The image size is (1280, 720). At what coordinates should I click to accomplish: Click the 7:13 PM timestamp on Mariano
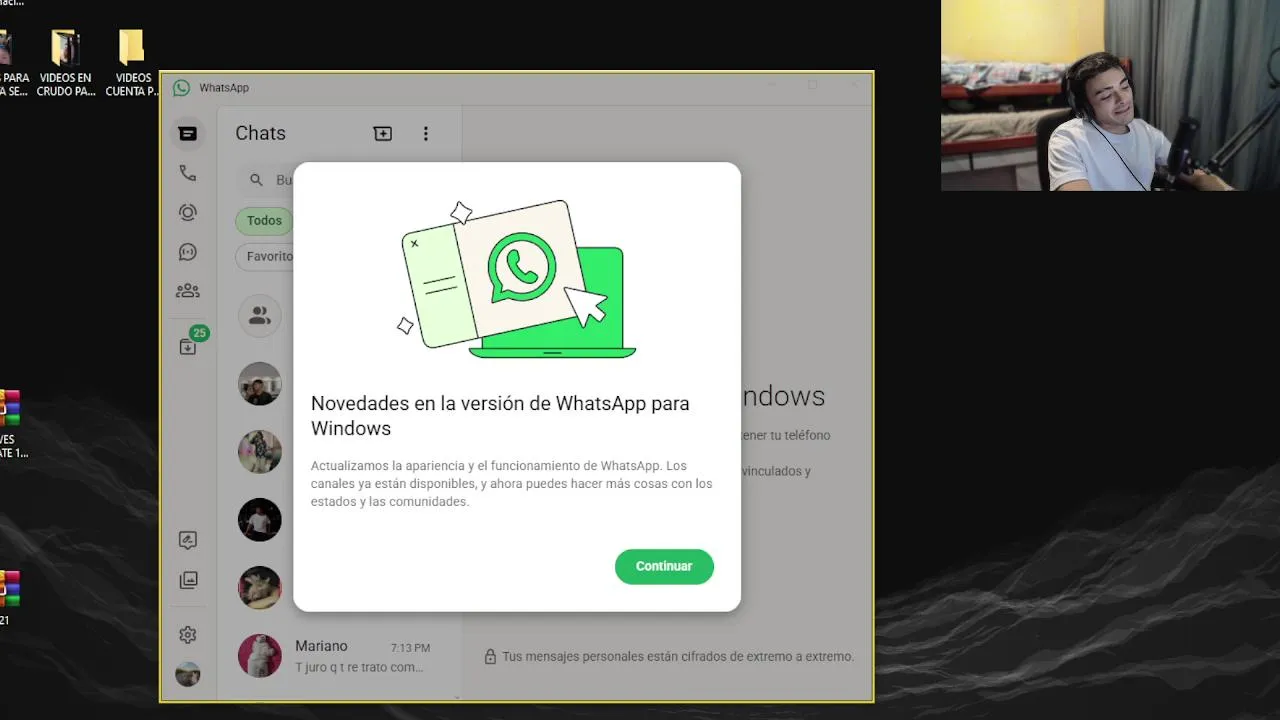(410, 648)
